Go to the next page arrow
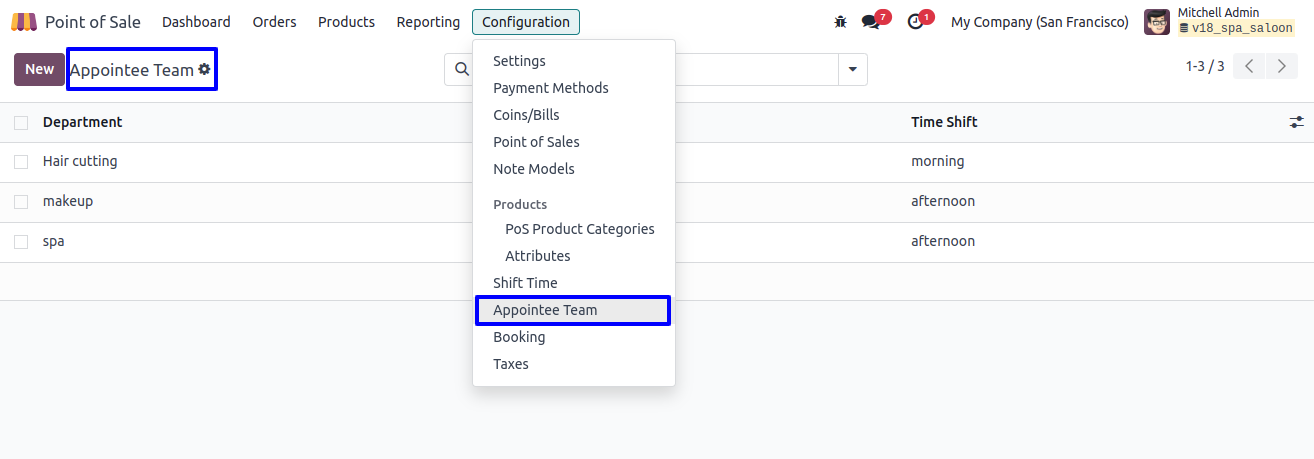Screen dimensions: 1314x459 click(1282, 67)
